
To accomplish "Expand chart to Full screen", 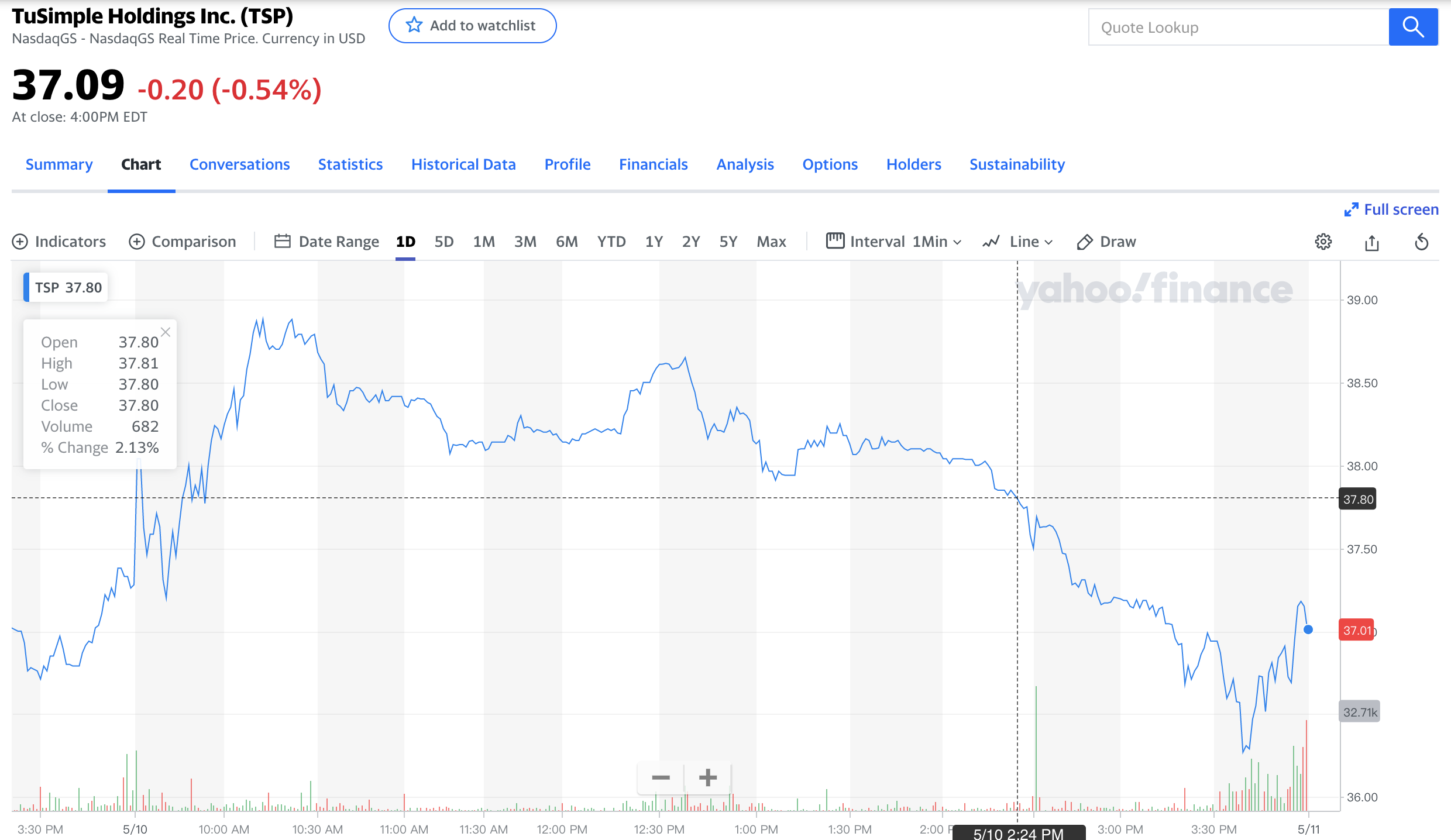I will tap(1391, 209).
